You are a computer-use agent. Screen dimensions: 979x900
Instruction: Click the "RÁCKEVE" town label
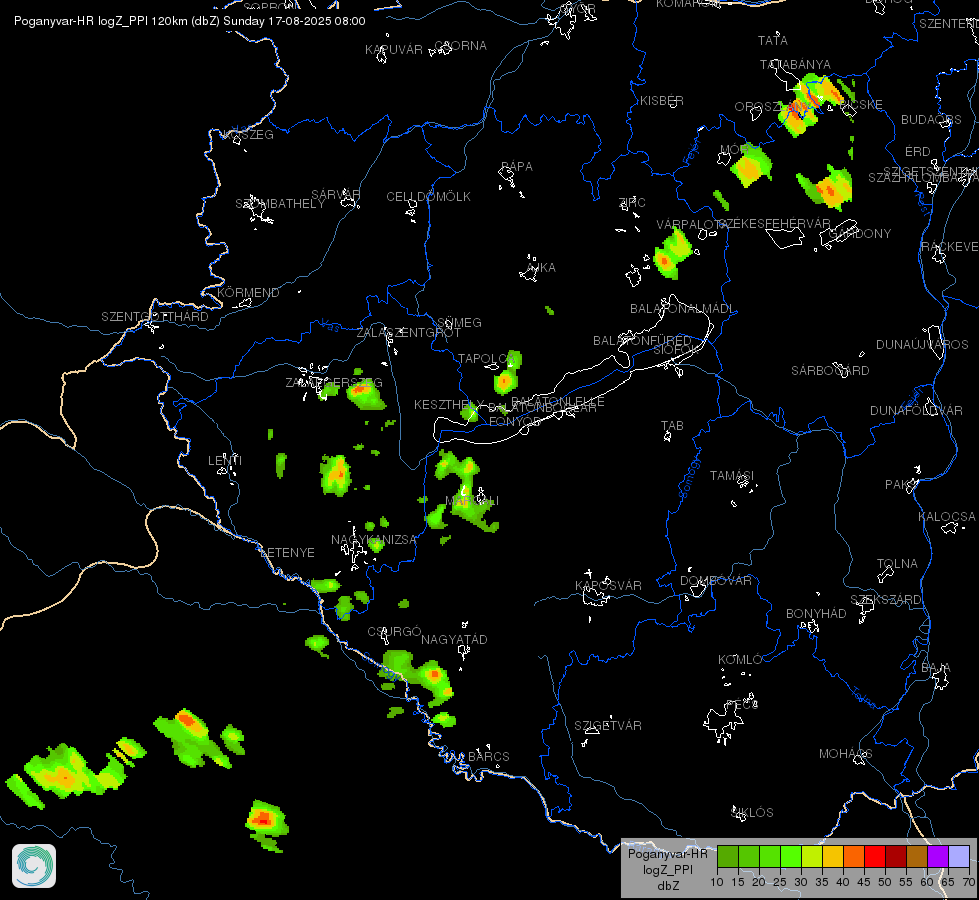coord(950,247)
